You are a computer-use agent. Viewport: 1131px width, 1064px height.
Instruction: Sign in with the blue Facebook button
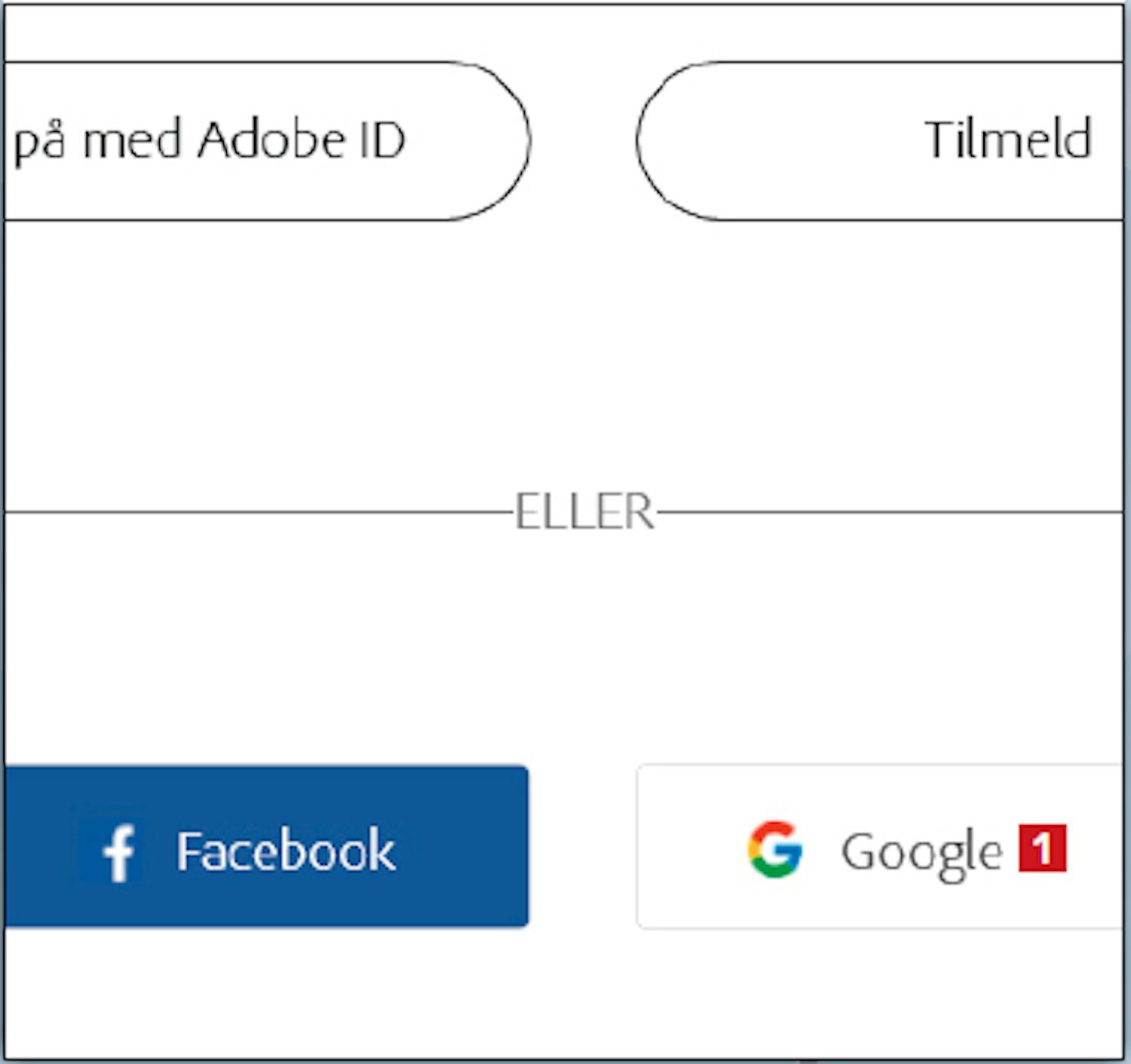click(265, 847)
